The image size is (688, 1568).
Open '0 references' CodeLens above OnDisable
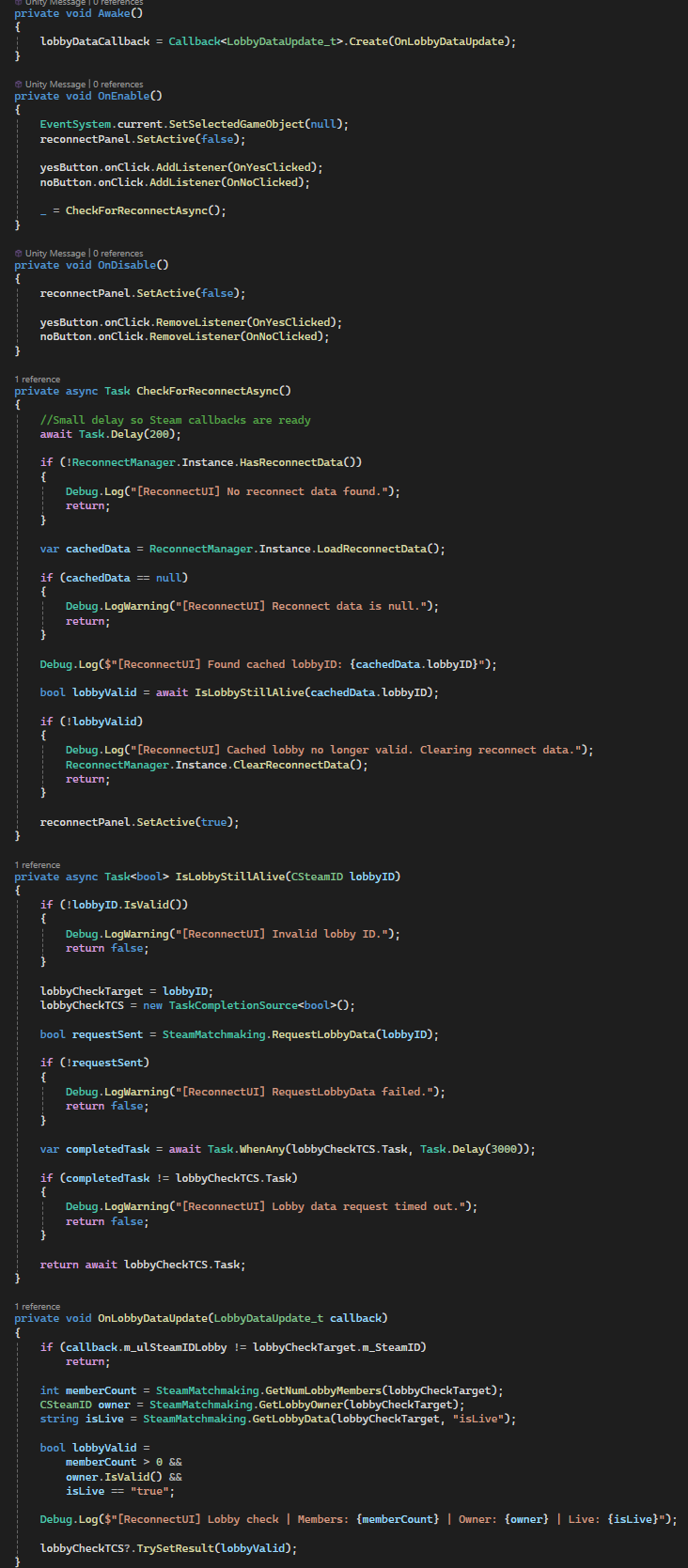[118, 254]
